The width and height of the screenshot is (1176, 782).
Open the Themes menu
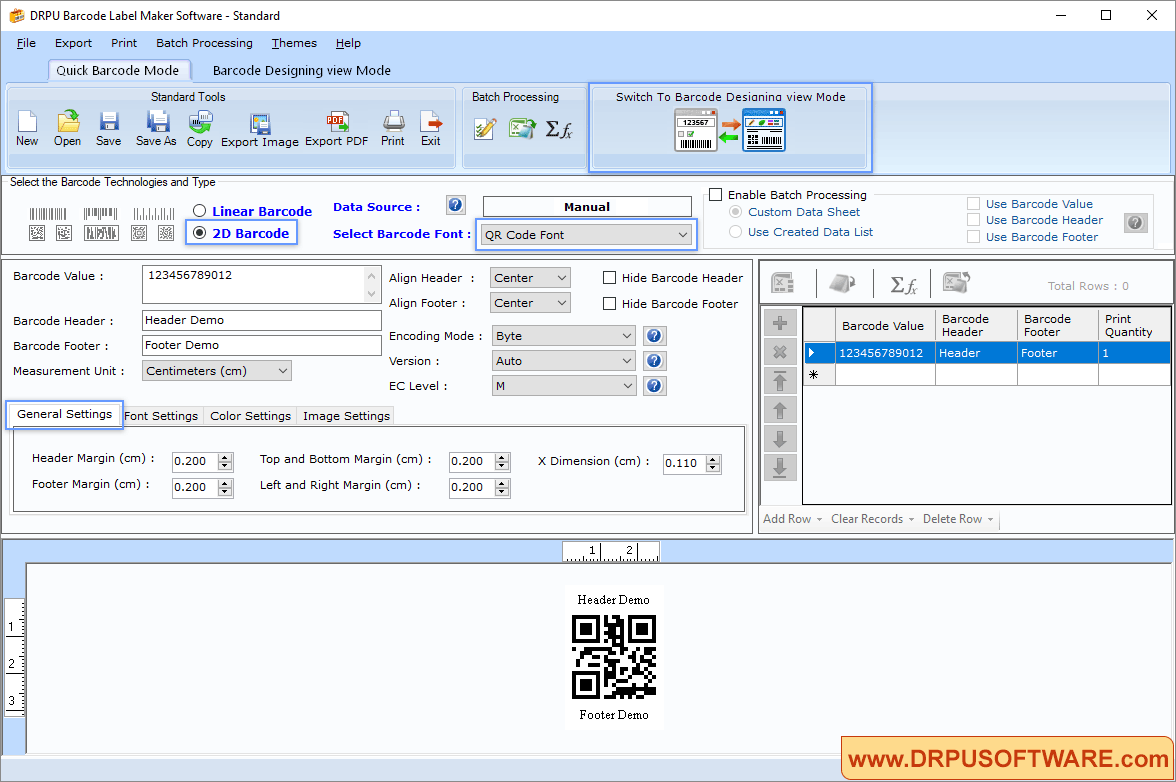[294, 43]
